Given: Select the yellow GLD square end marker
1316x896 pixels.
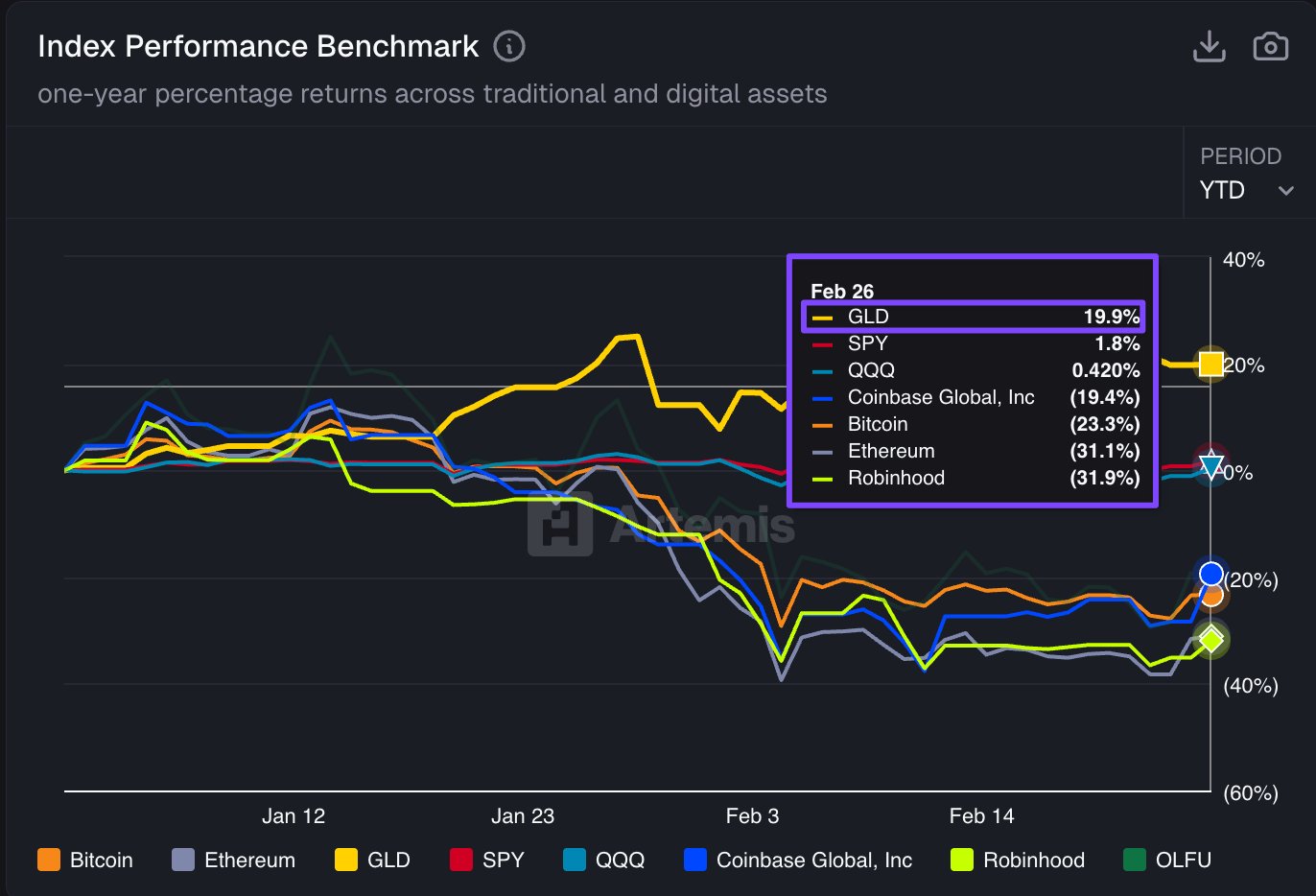Looking at the screenshot, I should (1211, 364).
